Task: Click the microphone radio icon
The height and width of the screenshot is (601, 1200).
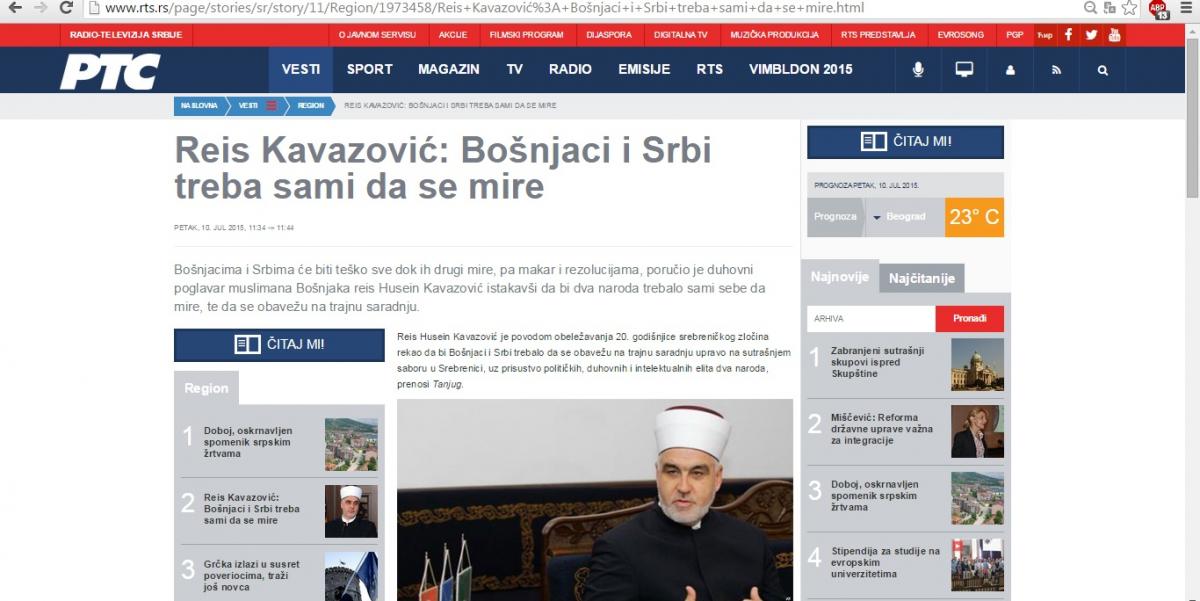Action: pos(918,70)
